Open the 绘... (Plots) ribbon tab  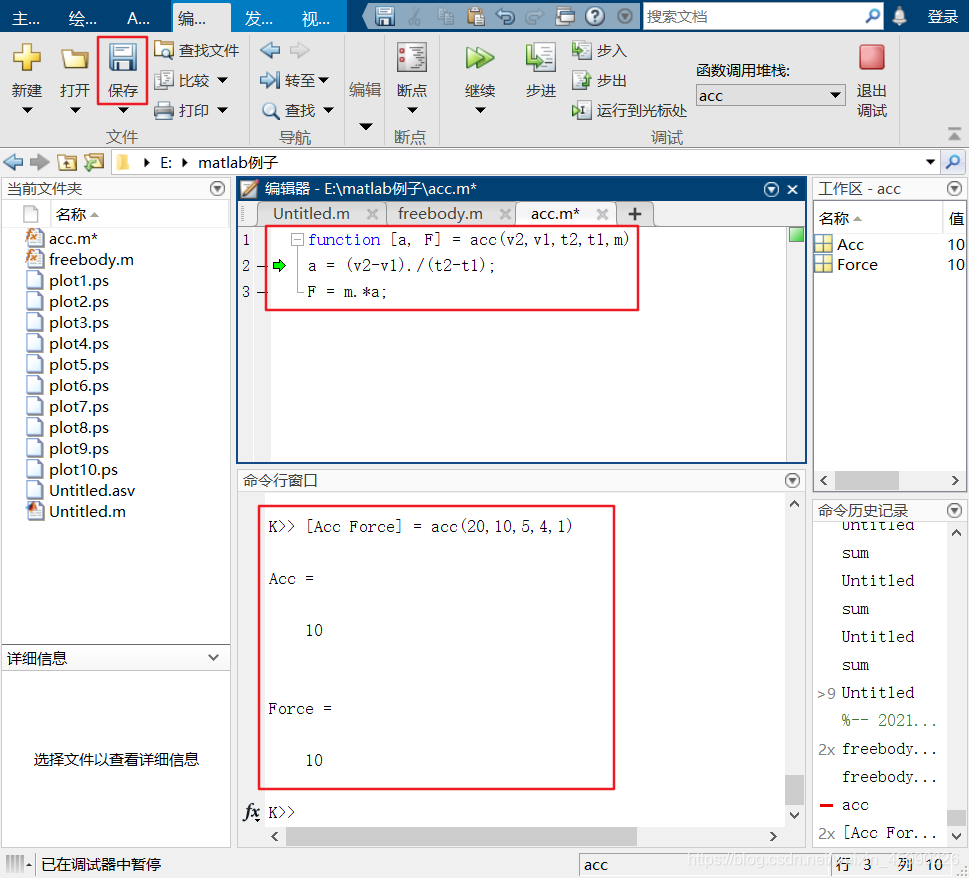click(82, 18)
